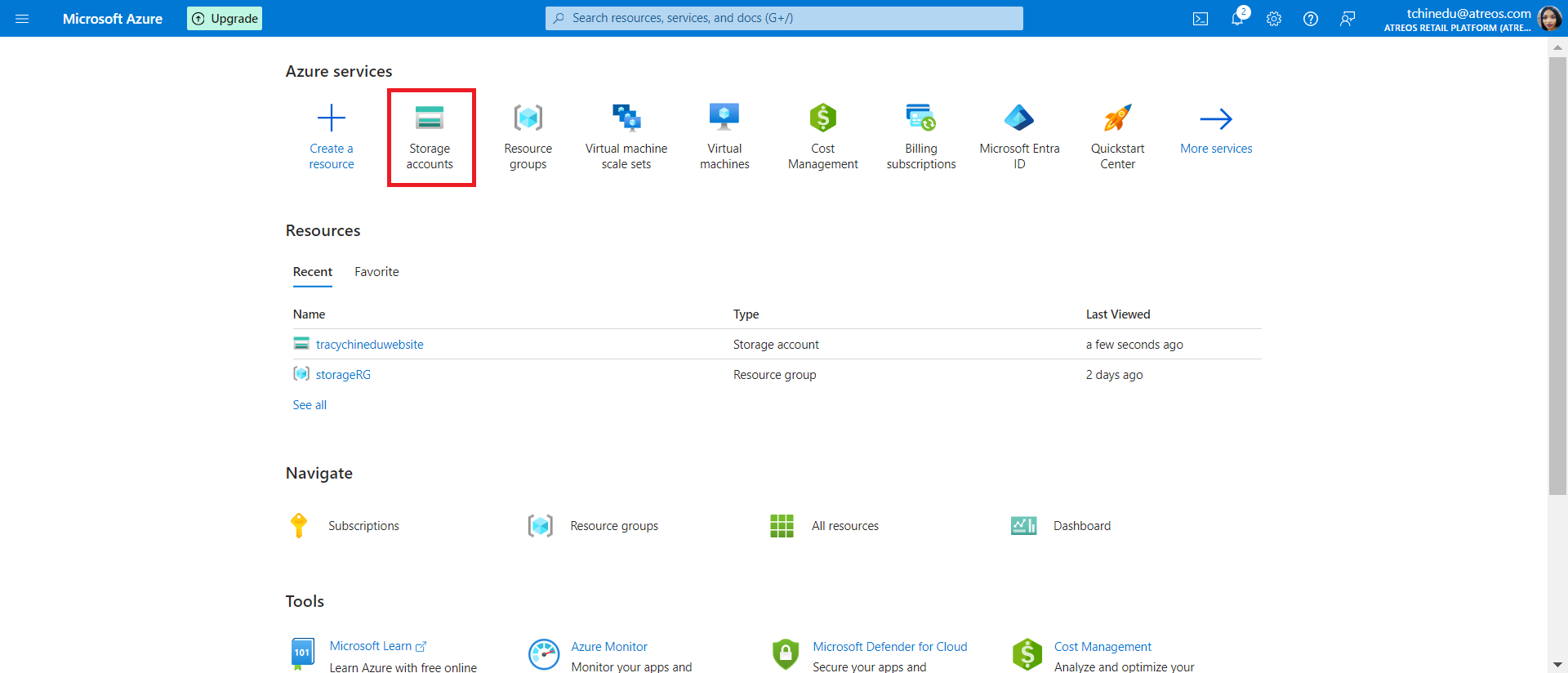This screenshot has height=673, width=1568.
Task: Open the storageRG resource group link
Action: pyautogui.click(x=343, y=375)
